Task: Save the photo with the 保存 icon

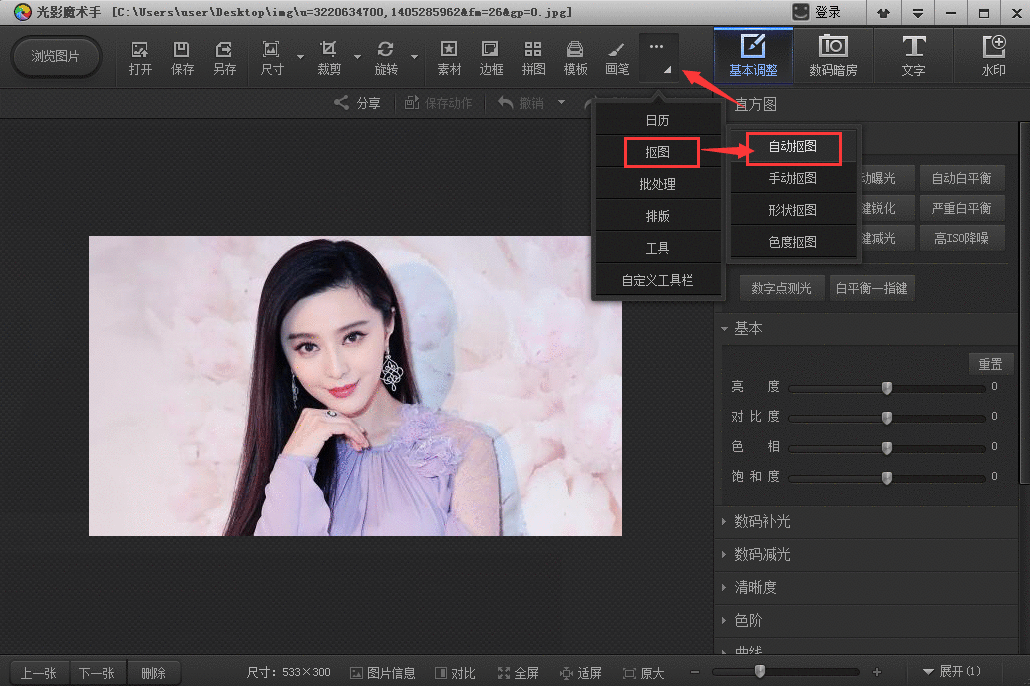Action: tap(181, 56)
